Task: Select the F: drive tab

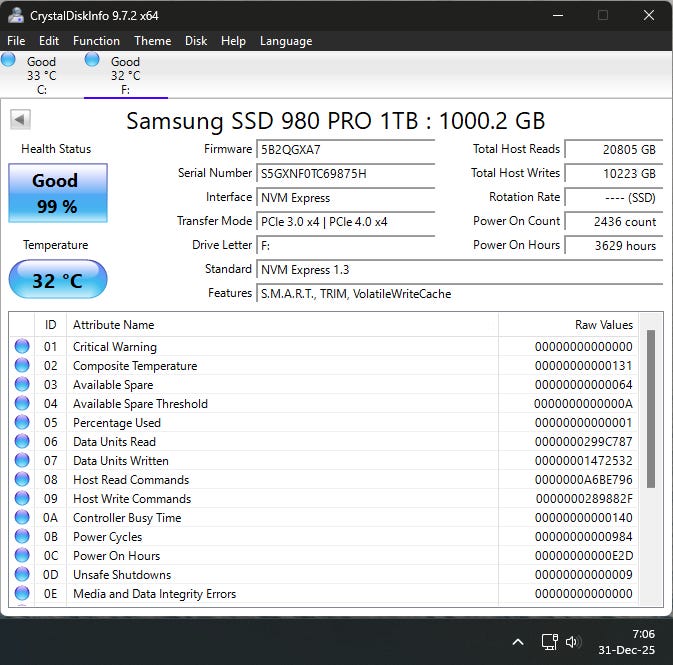Action: [x=124, y=75]
